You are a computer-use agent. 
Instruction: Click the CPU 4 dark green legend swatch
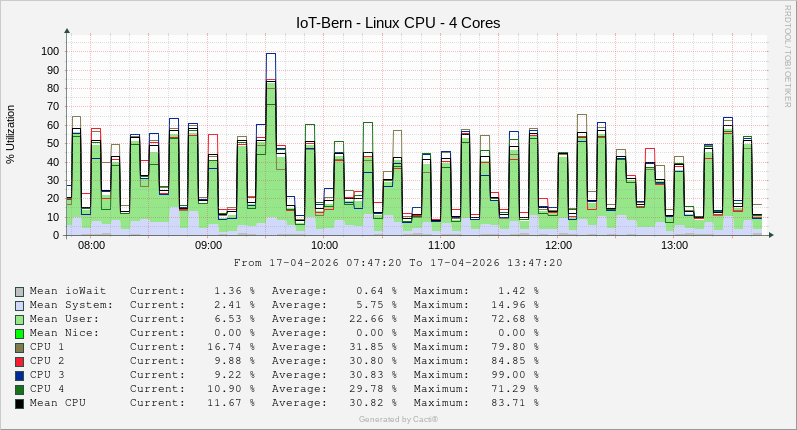tap(19, 389)
